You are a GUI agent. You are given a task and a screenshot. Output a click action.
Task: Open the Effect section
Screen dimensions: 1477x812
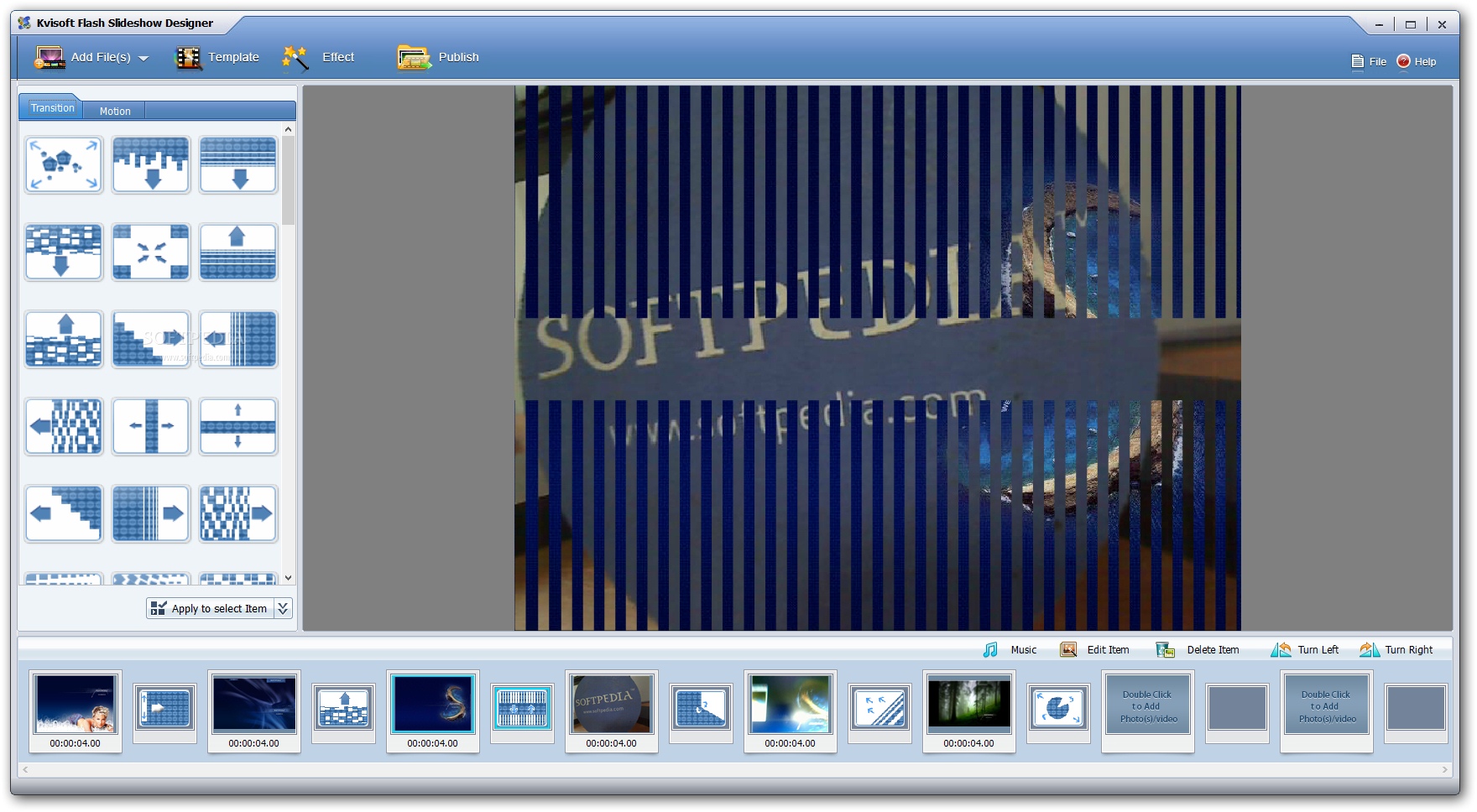(x=318, y=57)
